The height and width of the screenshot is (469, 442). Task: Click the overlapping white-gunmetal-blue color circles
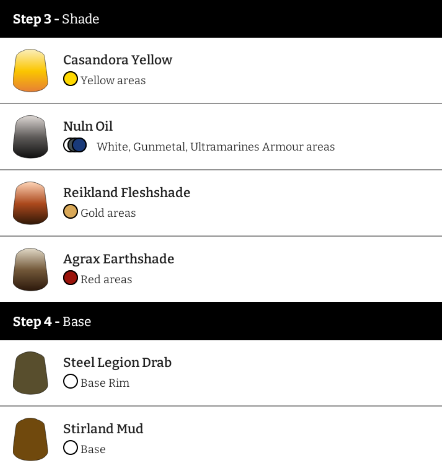pos(75,145)
